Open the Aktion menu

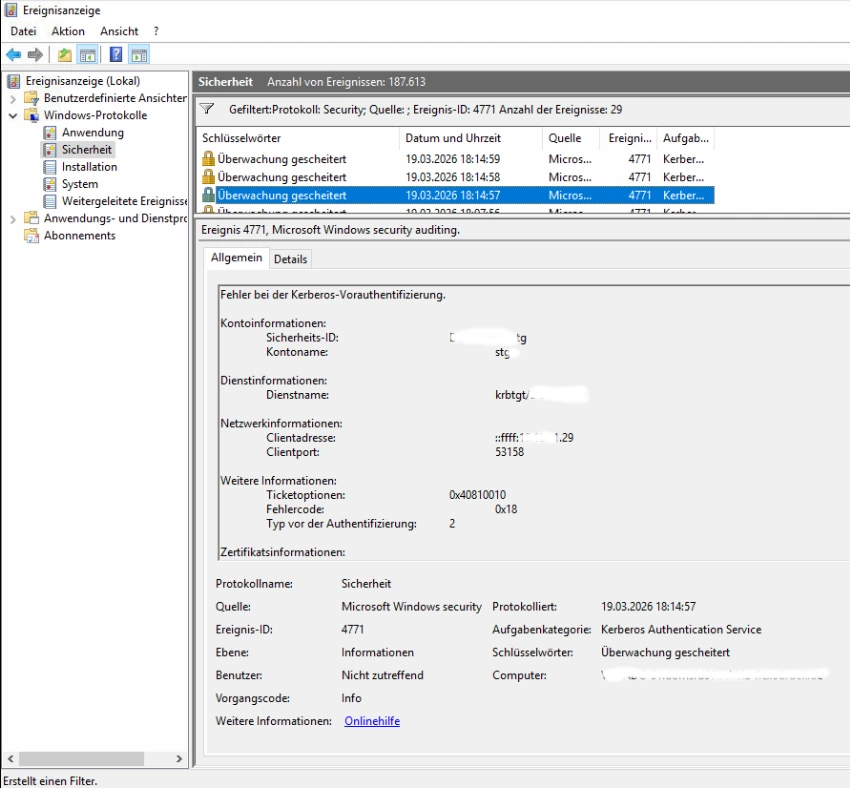68,31
